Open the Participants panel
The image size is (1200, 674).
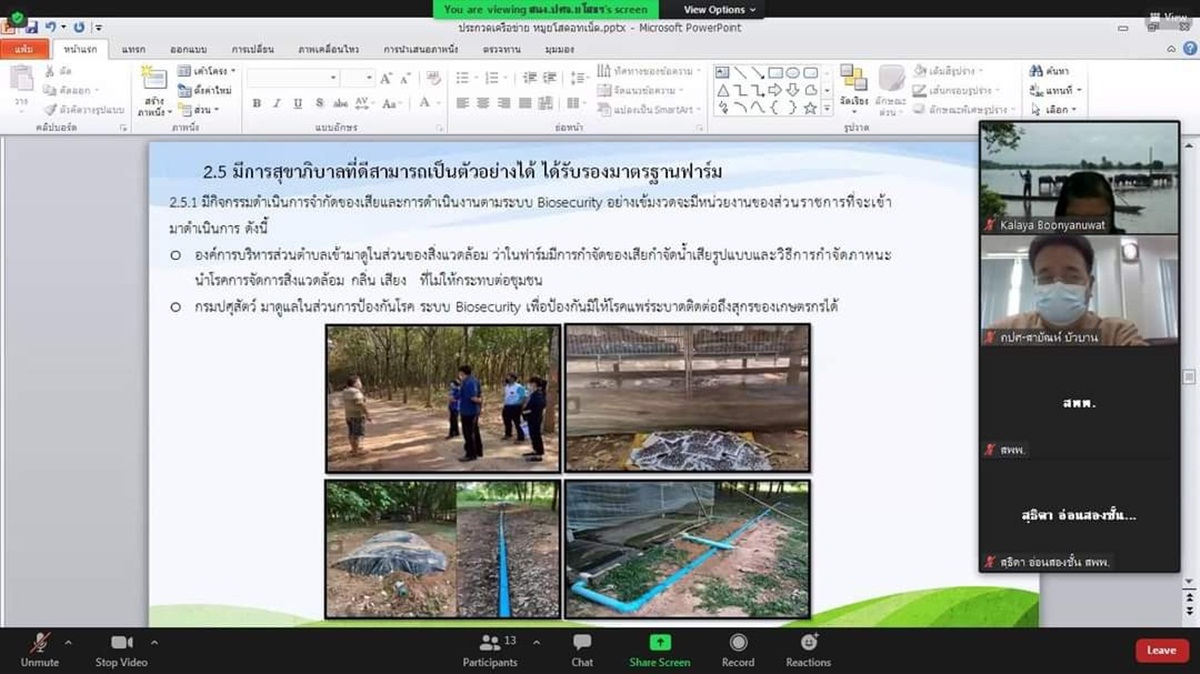(x=490, y=649)
